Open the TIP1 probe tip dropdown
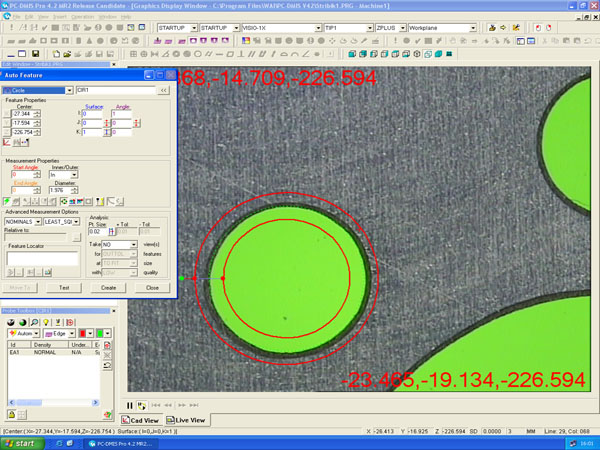Image resolution: width=600 pixels, height=450 pixels. [x=369, y=28]
